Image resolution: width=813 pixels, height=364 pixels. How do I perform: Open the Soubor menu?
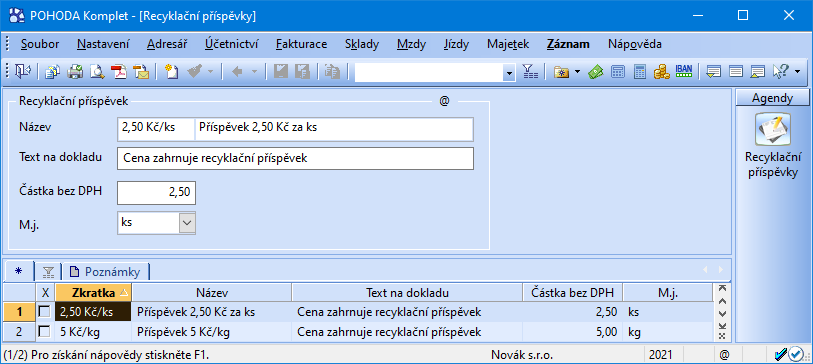(40, 44)
